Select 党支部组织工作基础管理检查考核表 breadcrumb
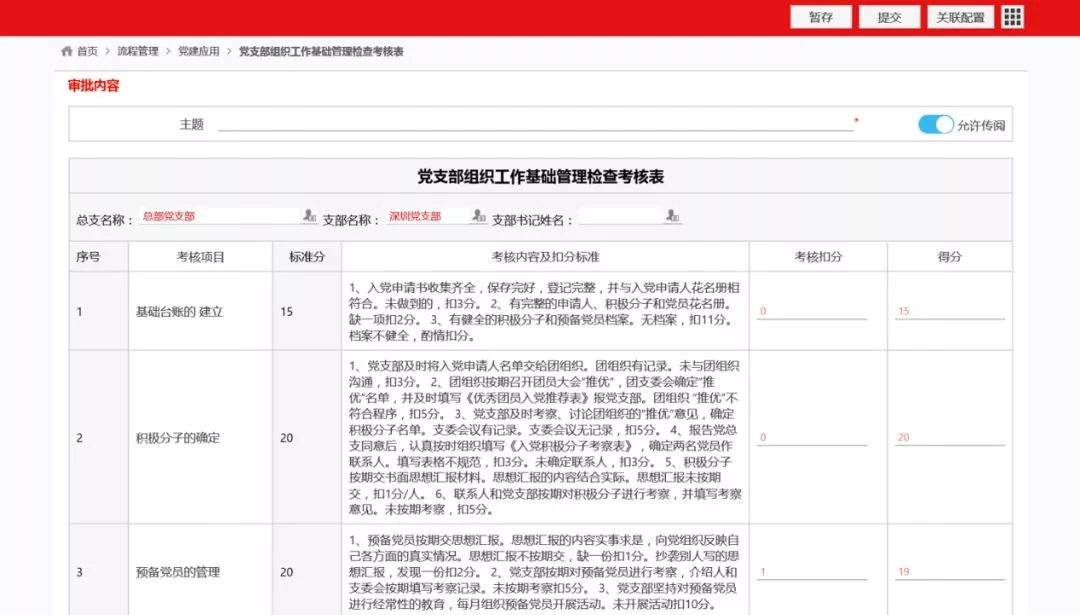 coord(321,51)
